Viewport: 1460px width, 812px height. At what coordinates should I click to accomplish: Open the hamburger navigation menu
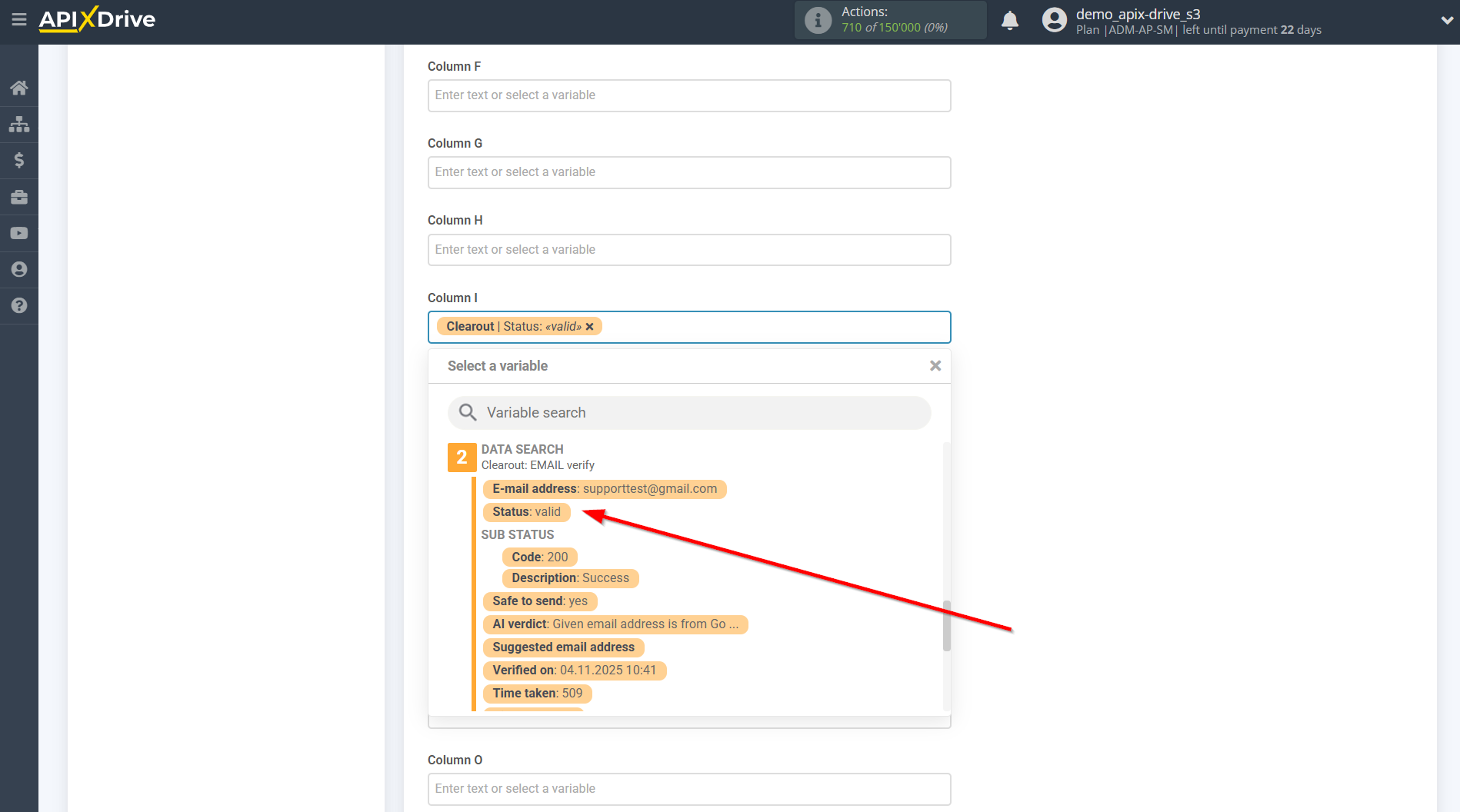pos(19,20)
